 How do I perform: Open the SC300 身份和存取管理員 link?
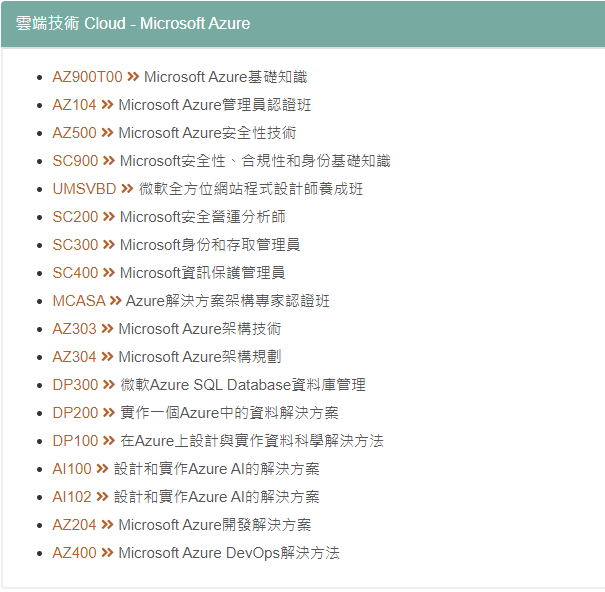coord(176,245)
